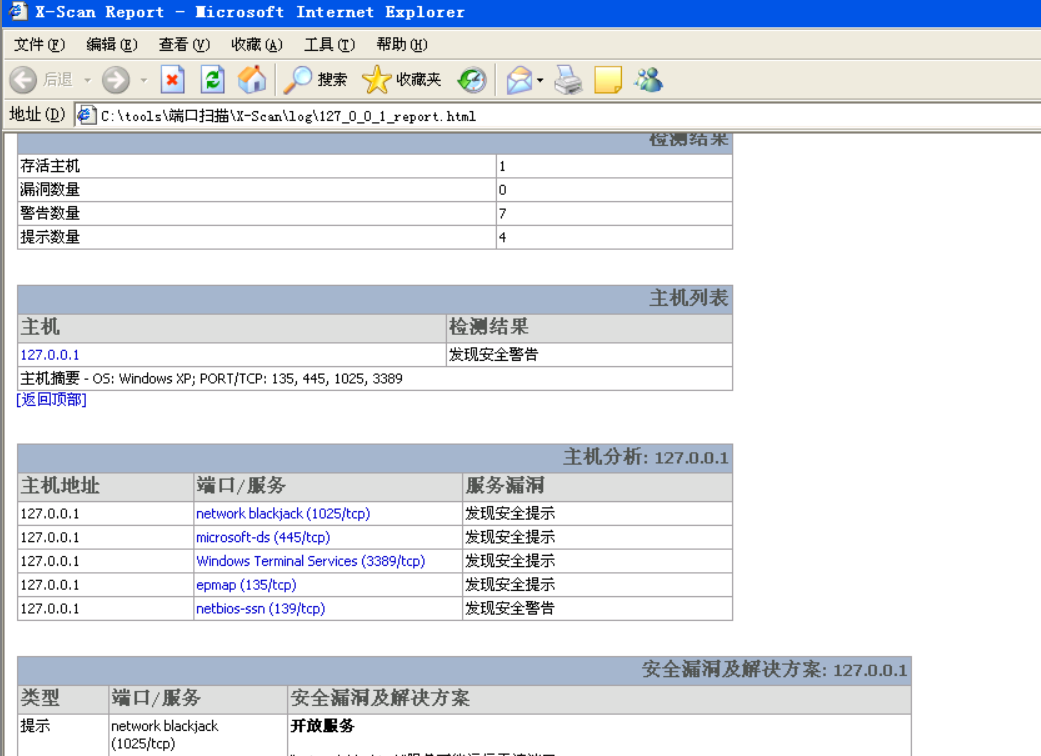Open the 文件(F) menu
This screenshot has height=756, width=1041.
[x=39, y=44]
